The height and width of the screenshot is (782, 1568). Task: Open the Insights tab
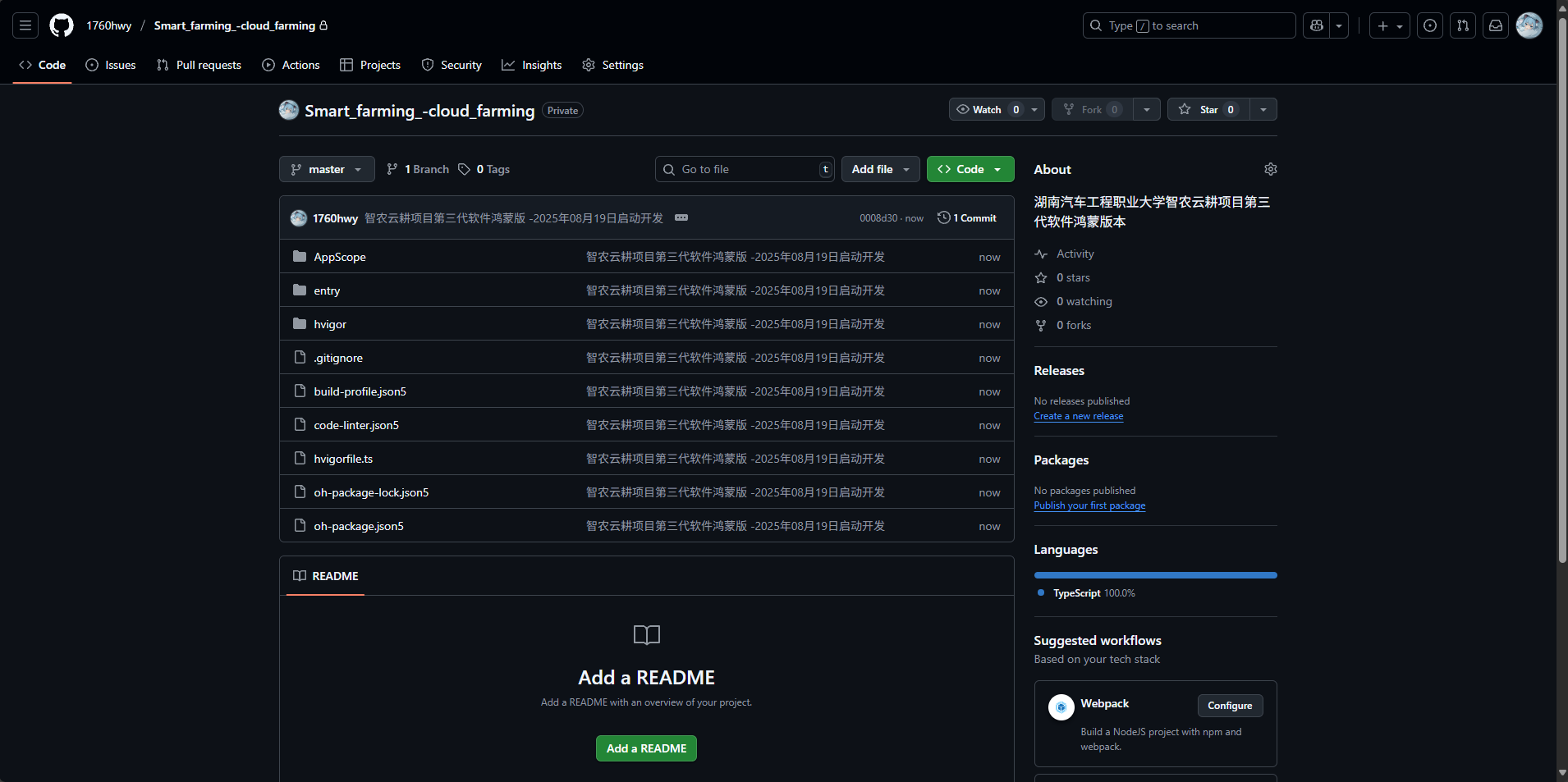[x=532, y=65]
